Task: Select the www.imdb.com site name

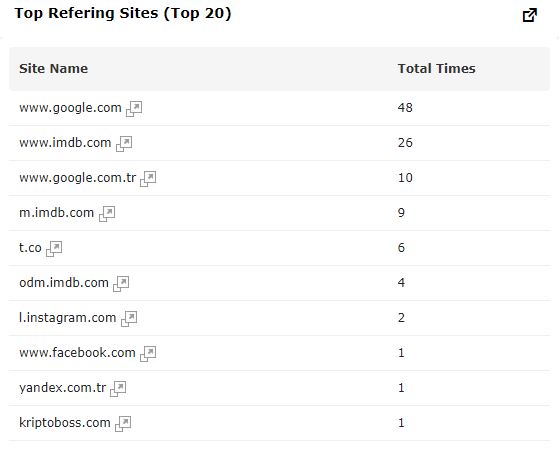Action: (65, 143)
